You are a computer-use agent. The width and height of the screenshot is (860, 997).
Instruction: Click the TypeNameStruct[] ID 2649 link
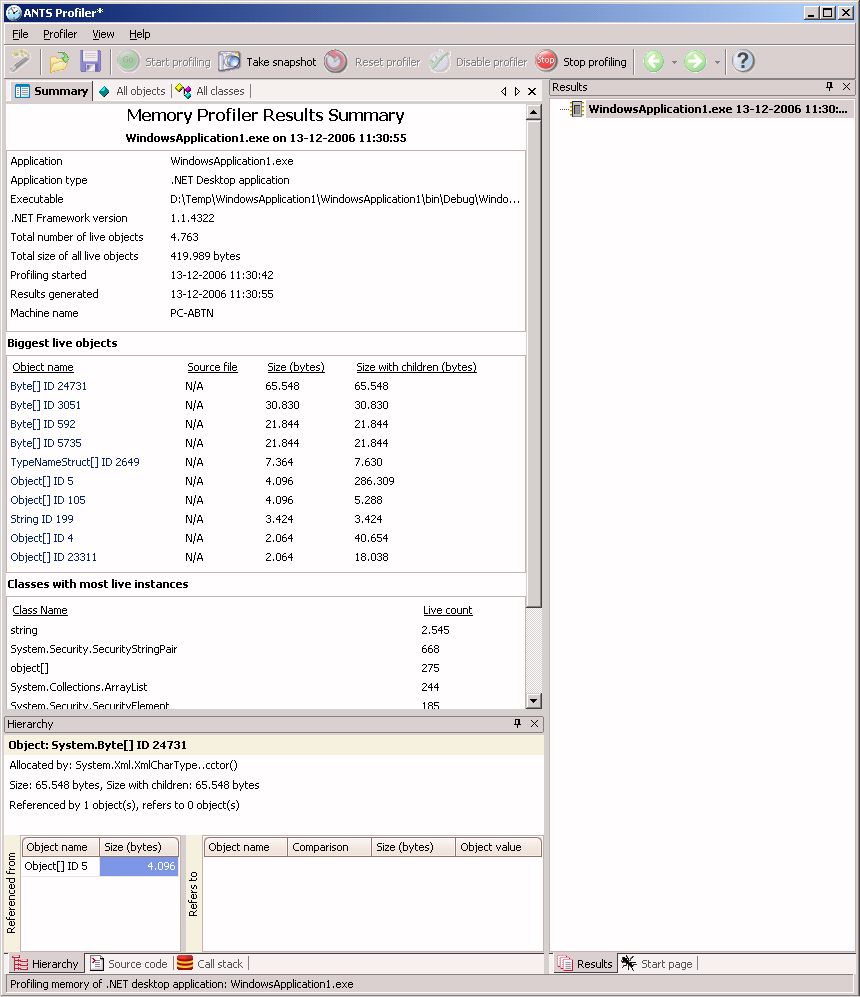tap(75, 462)
